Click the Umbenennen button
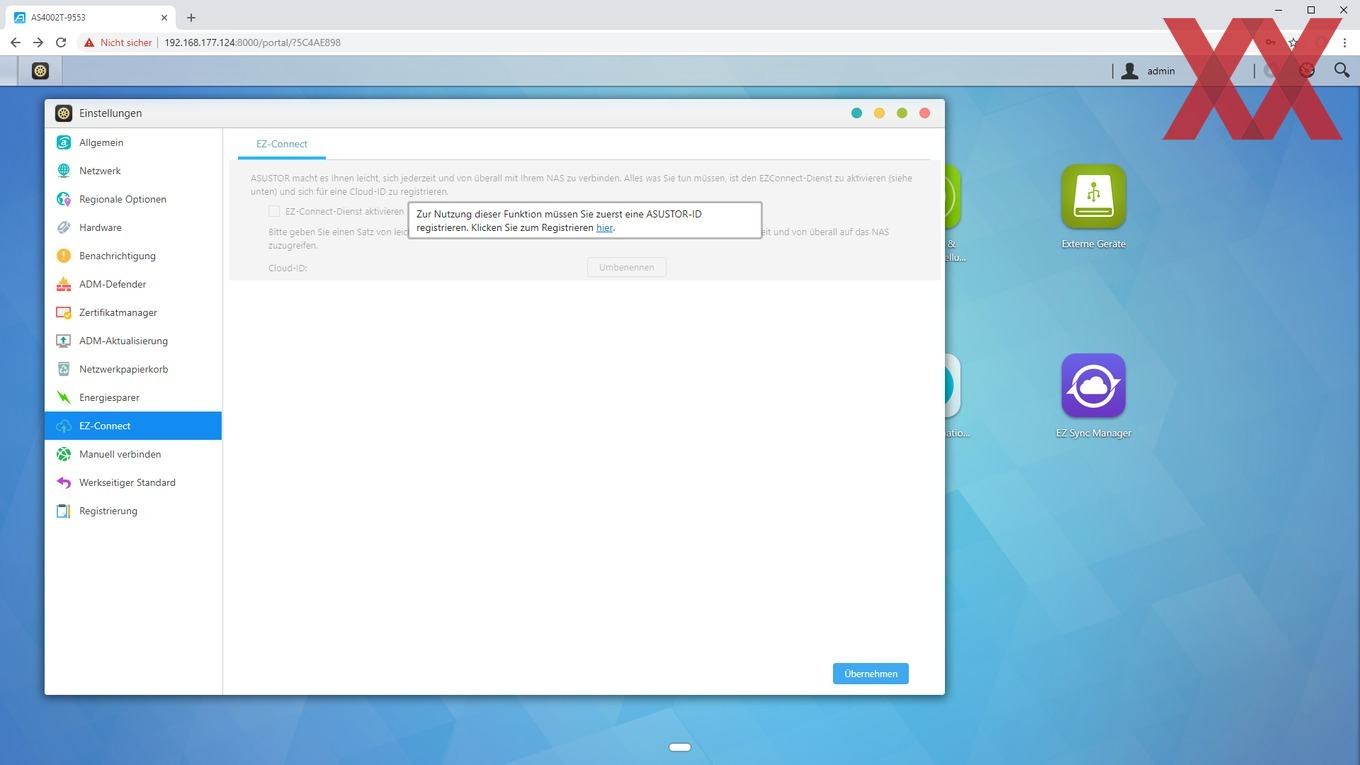The height and width of the screenshot is (765, 1360). (626, 267)
